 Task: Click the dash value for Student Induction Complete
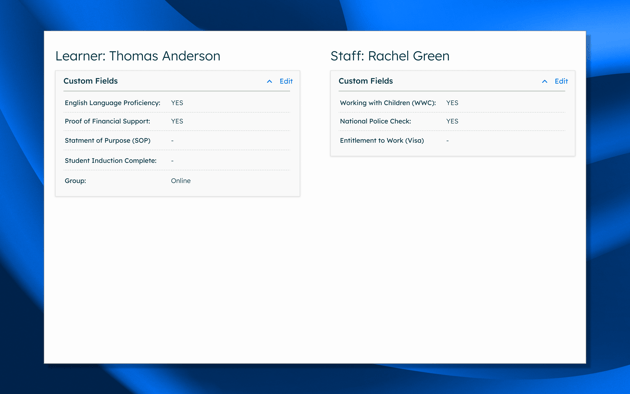(x=172, y=161)
